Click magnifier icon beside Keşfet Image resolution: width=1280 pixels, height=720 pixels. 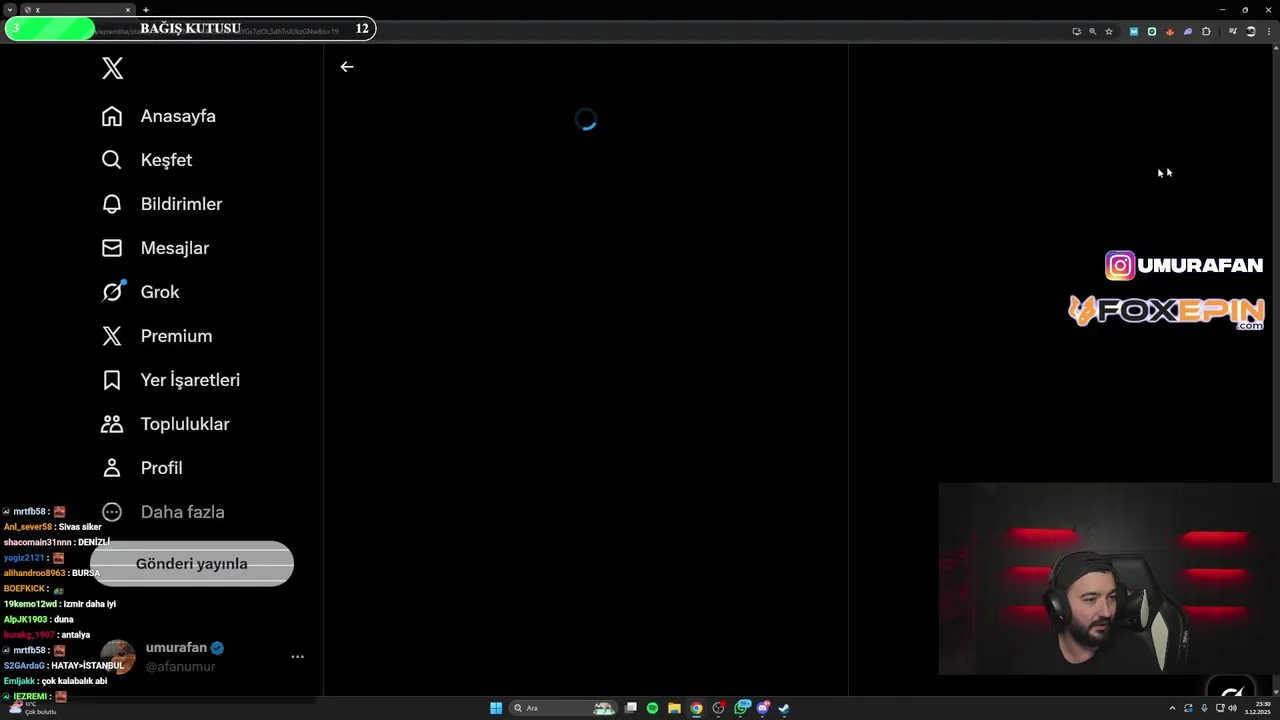pos(112,160)
